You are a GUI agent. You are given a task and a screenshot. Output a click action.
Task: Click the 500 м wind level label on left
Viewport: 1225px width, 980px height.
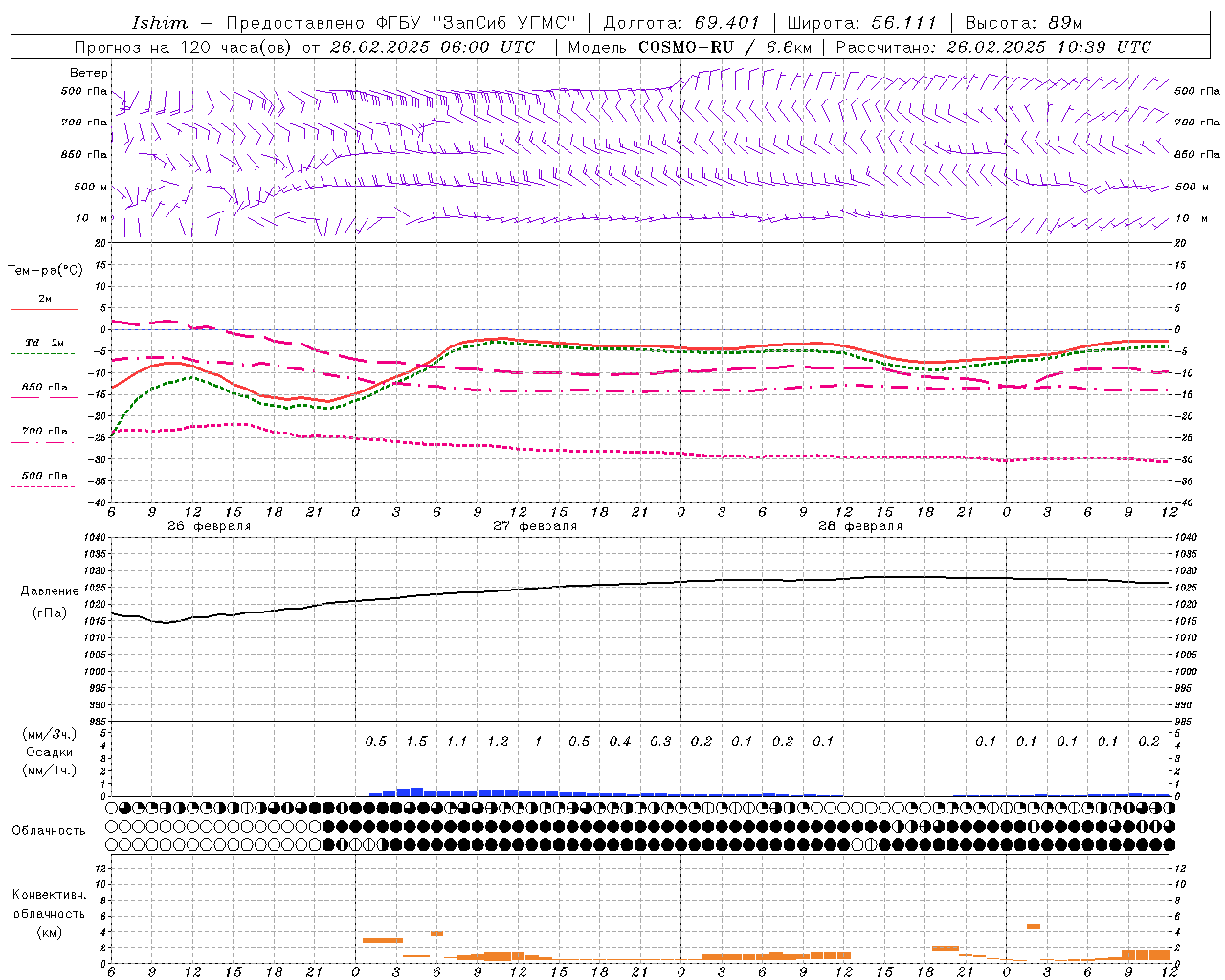(91, 187)
